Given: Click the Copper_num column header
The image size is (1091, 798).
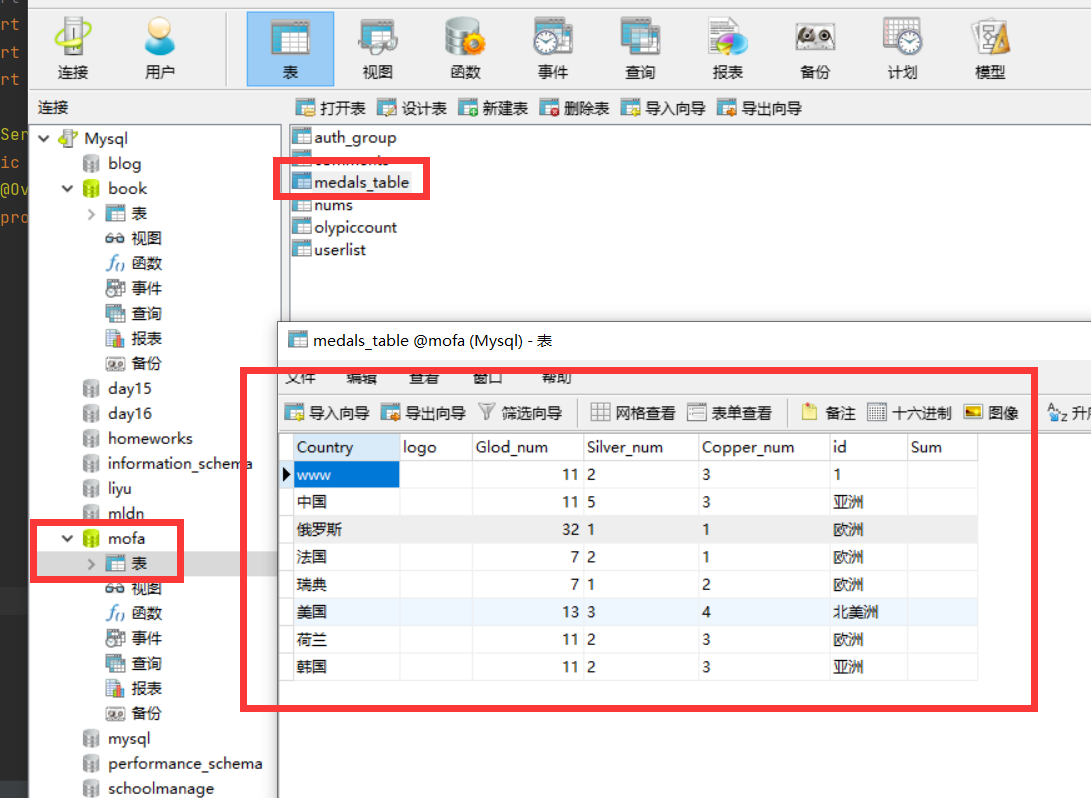Looking at the screenshot, I should coord(764,447).
